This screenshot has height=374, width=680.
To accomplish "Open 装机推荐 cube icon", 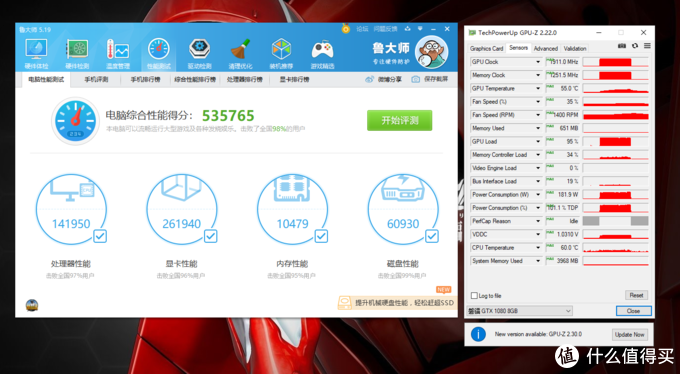I will point(281,53).
